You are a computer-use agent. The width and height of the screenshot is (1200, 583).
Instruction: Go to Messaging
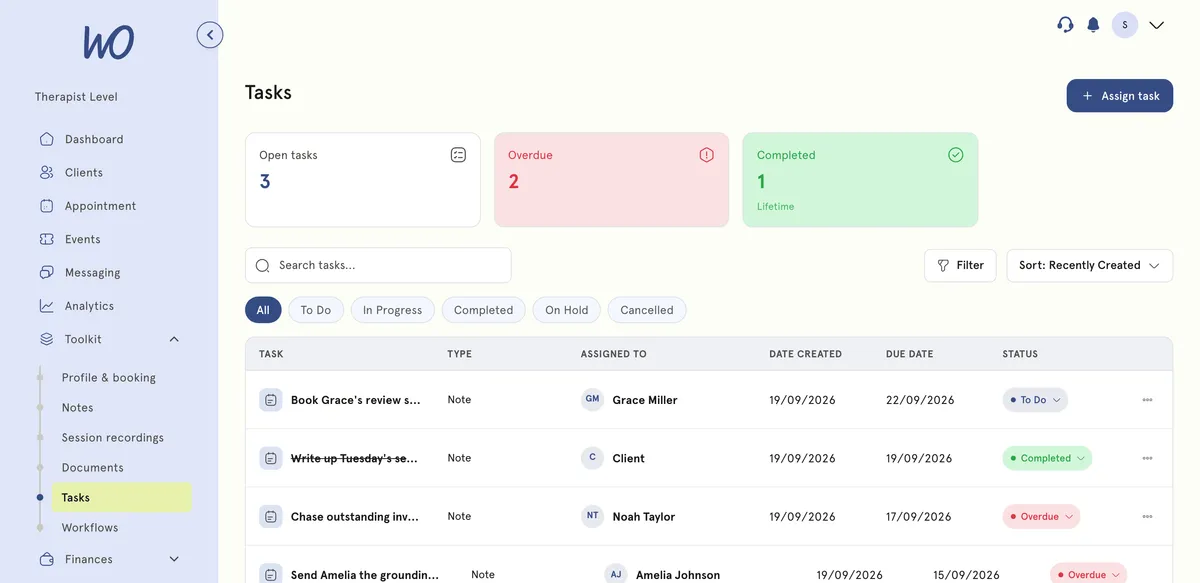coord(92,272)
